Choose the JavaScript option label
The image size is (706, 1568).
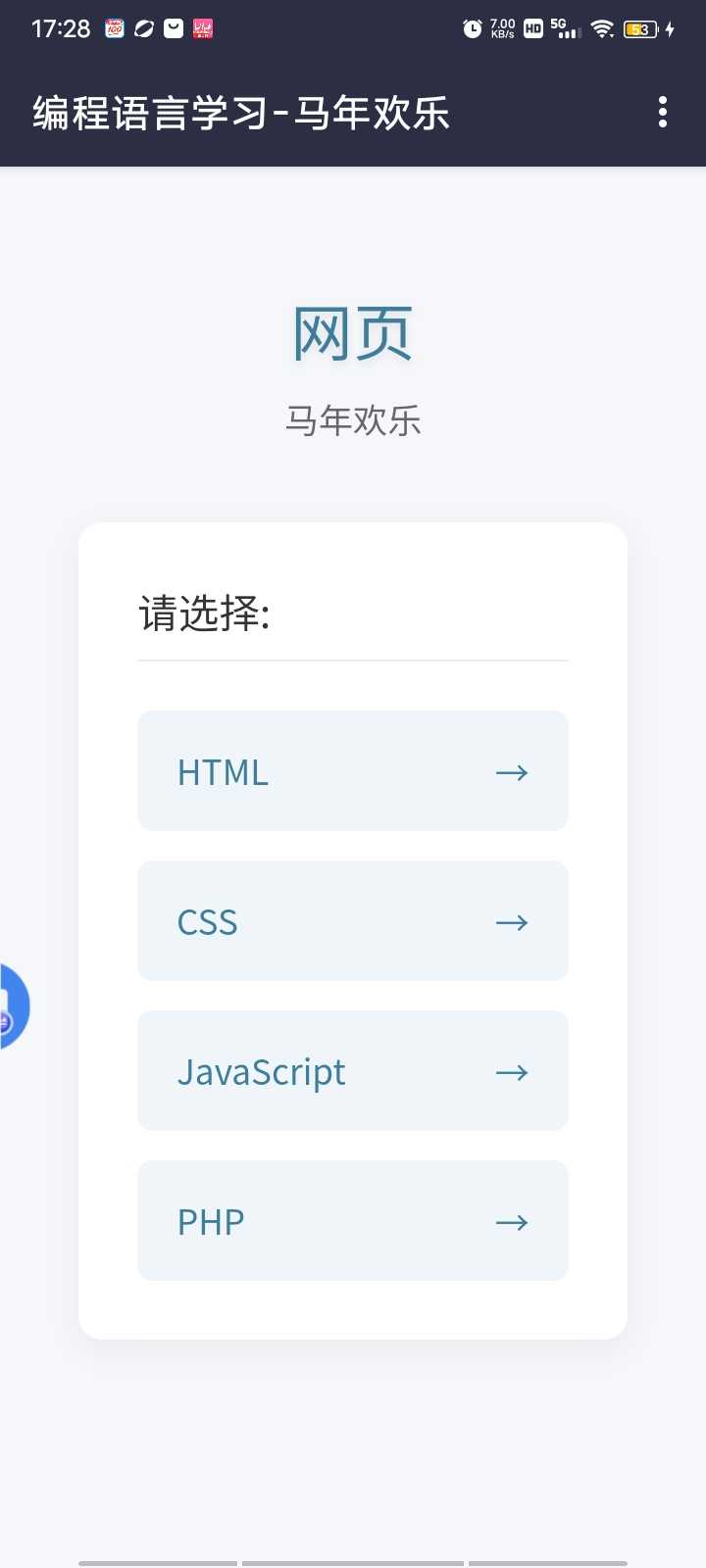(261, 1072)
